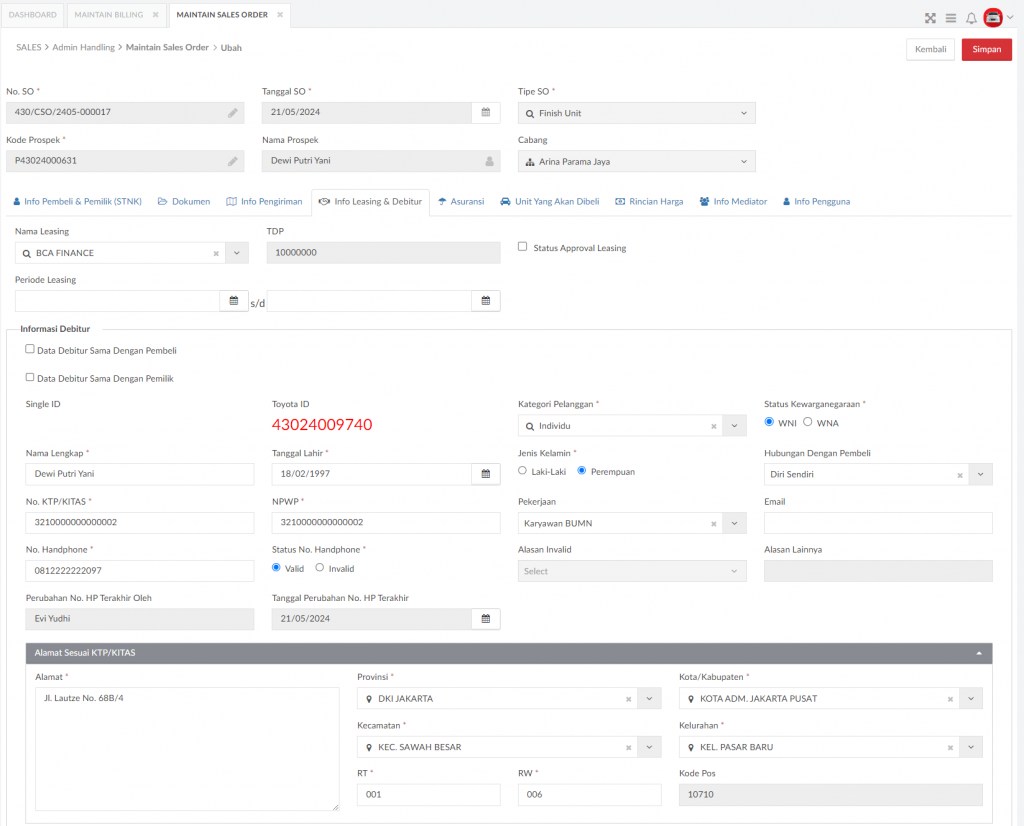This screenshot has width=1024, height=826.
Task: Open Tanggal Perubahan No. HP calendar icon
Action: click(486, 619)
